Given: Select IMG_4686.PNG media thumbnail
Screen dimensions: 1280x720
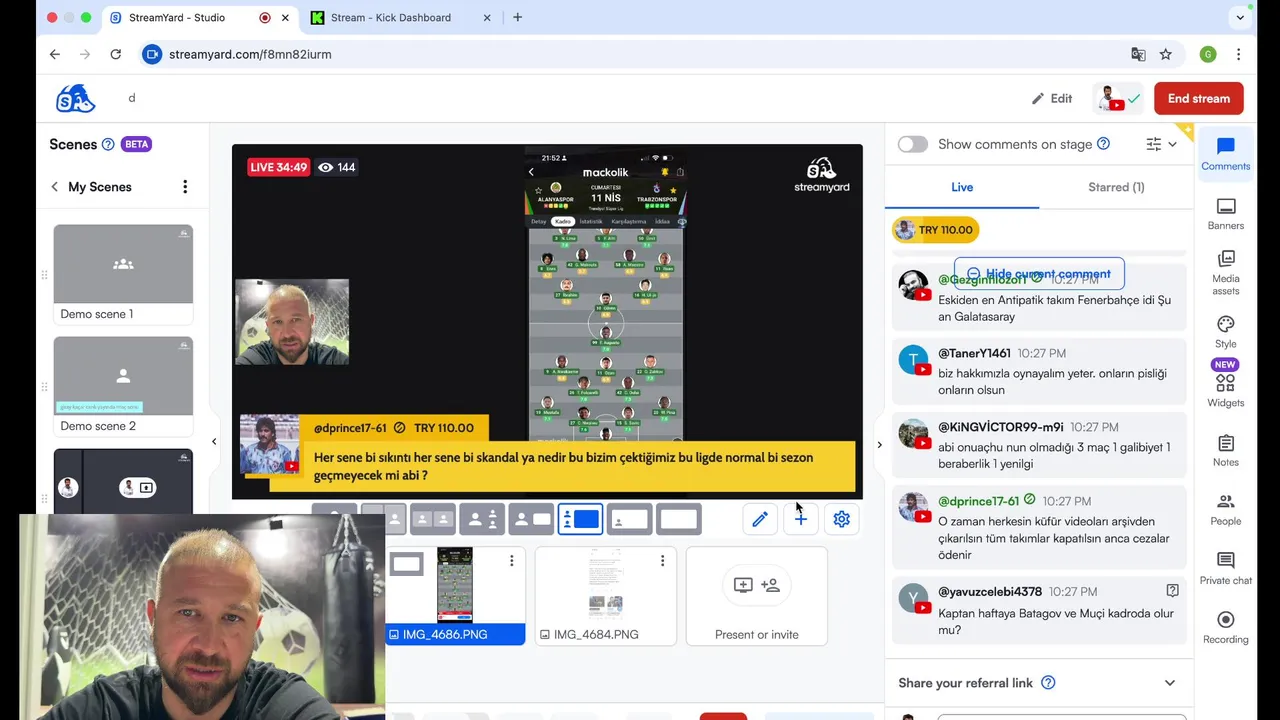Looking at the screenshot, I should tap(455, 596).
